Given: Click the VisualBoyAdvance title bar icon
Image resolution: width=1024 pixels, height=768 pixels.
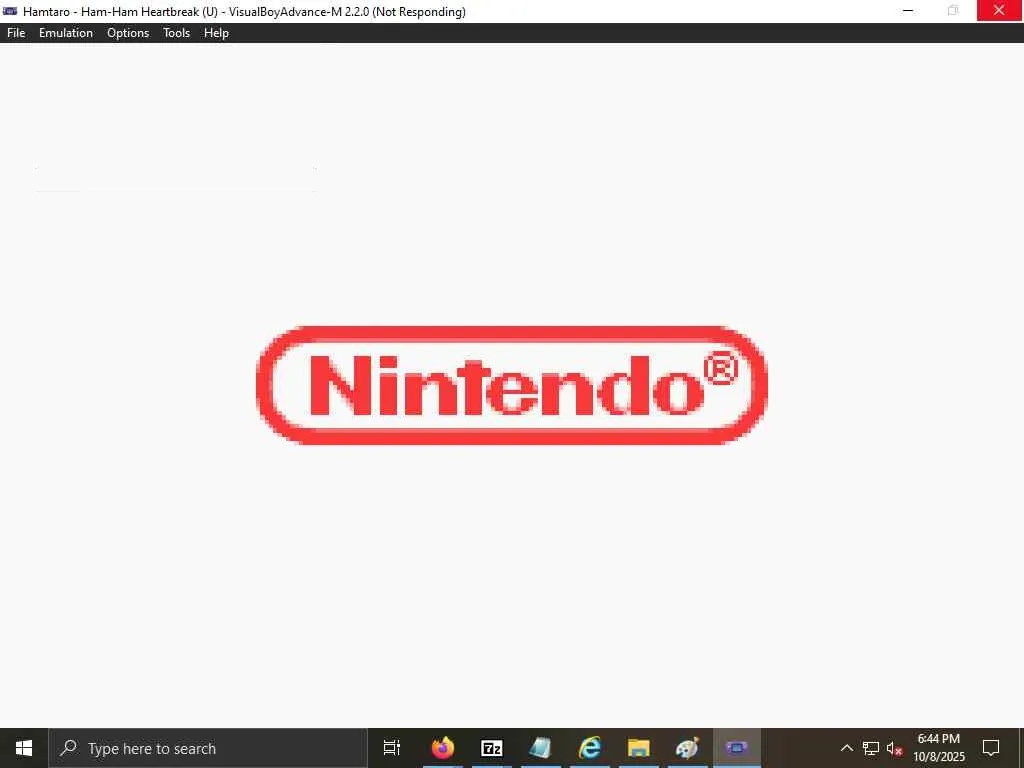Looking at the screenshot, I should (10, 11).
